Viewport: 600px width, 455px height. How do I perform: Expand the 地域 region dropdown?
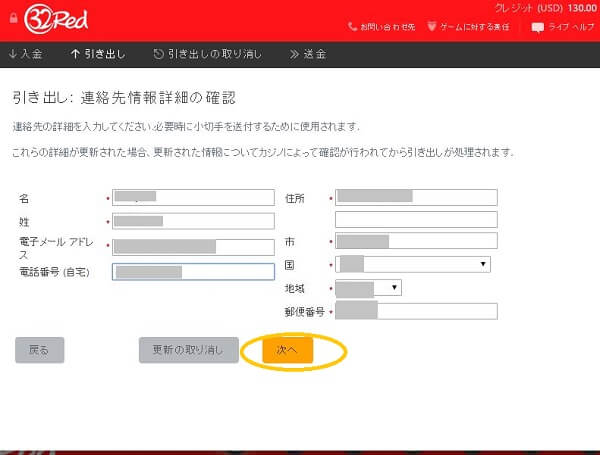tap(368, 288)
